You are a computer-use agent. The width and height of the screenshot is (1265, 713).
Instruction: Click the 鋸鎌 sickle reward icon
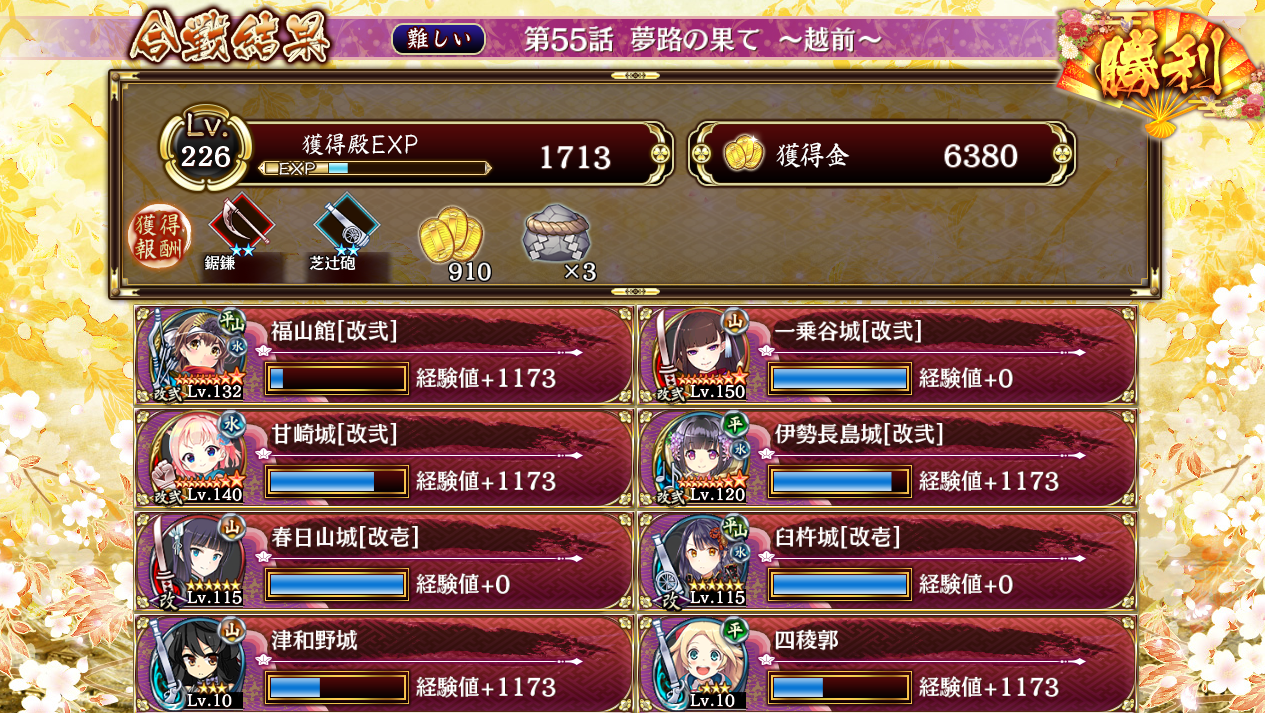[x=240, y=225]
